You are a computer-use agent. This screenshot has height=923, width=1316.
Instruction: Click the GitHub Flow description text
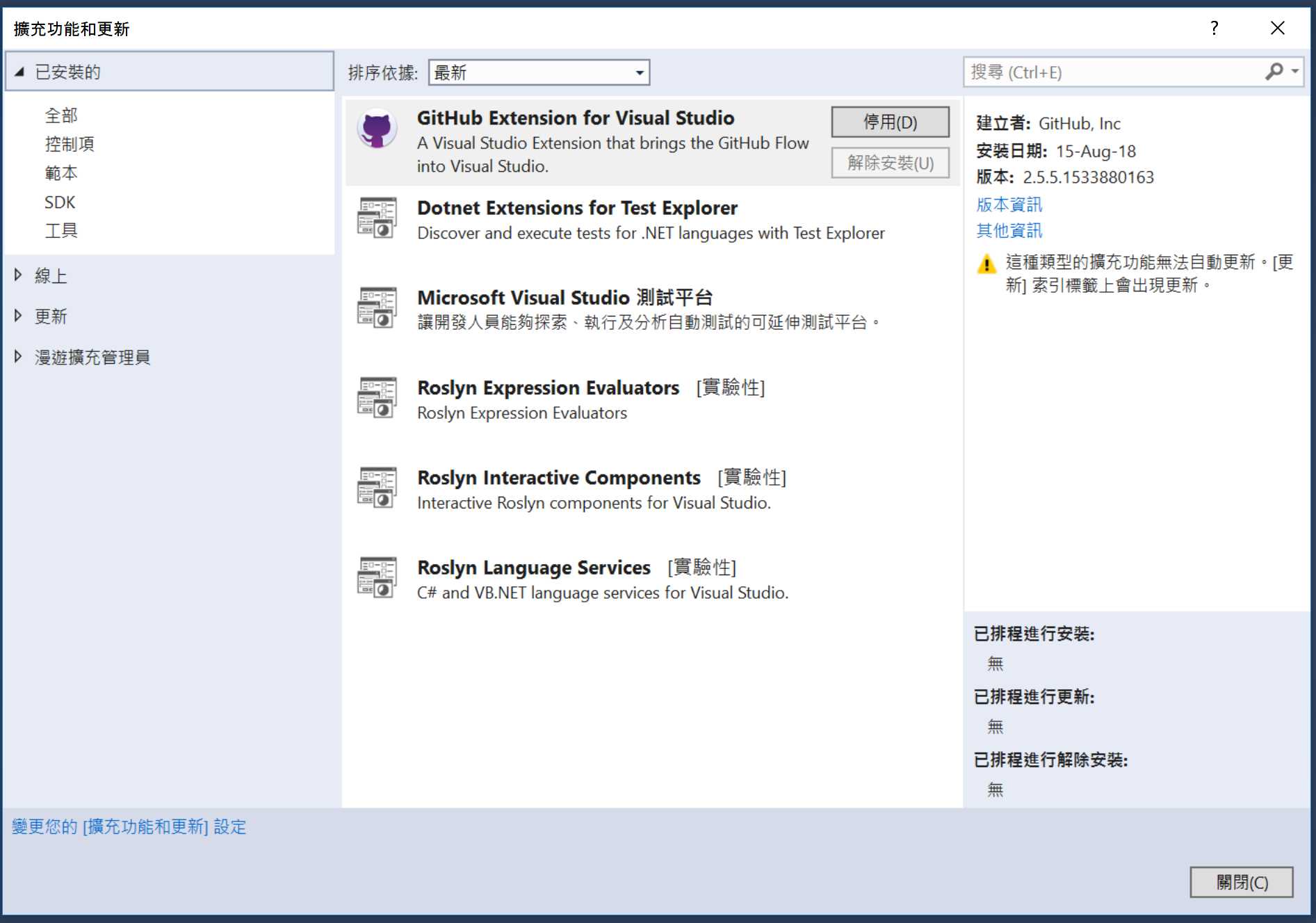[x=613, y=154]
